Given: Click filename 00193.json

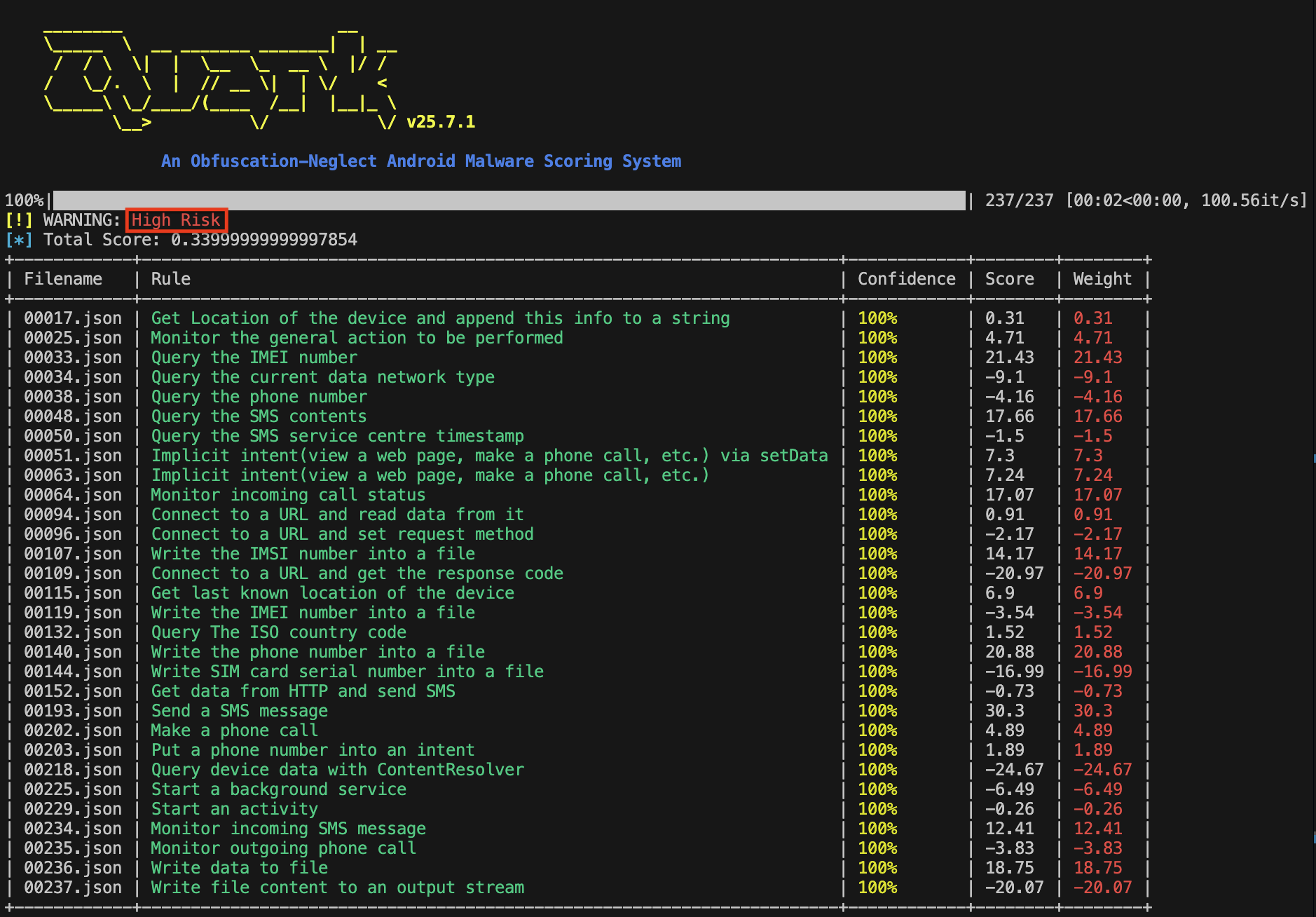Looking at the screenshot, I should pos(73,711).
